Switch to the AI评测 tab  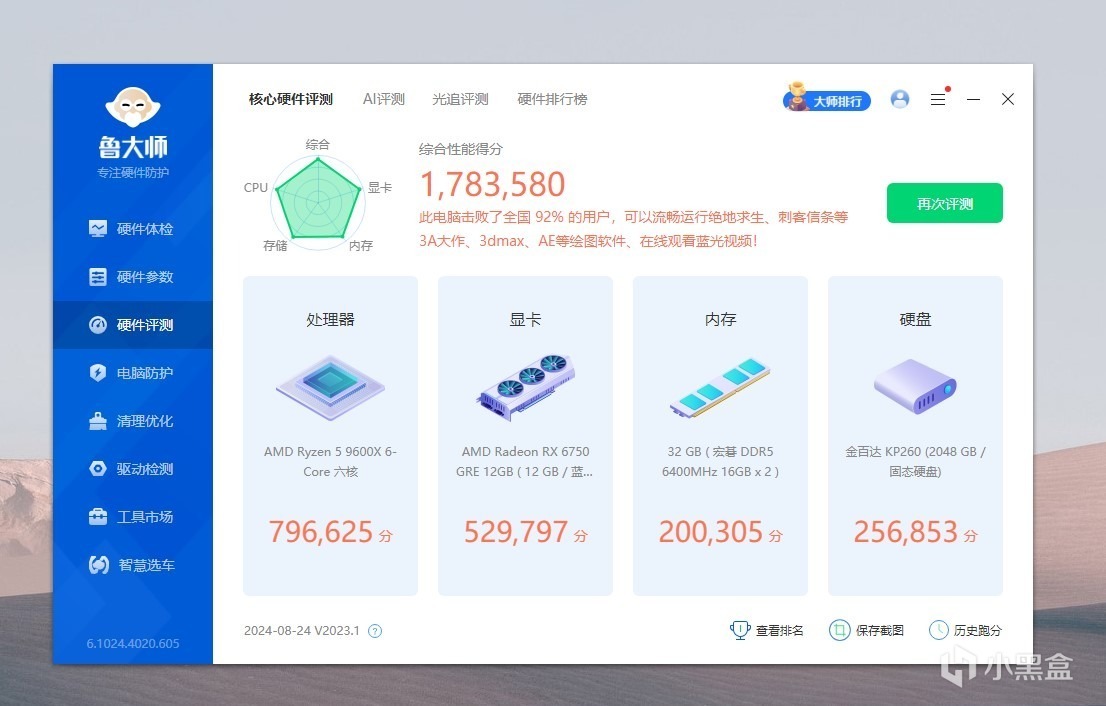[384, 99]
